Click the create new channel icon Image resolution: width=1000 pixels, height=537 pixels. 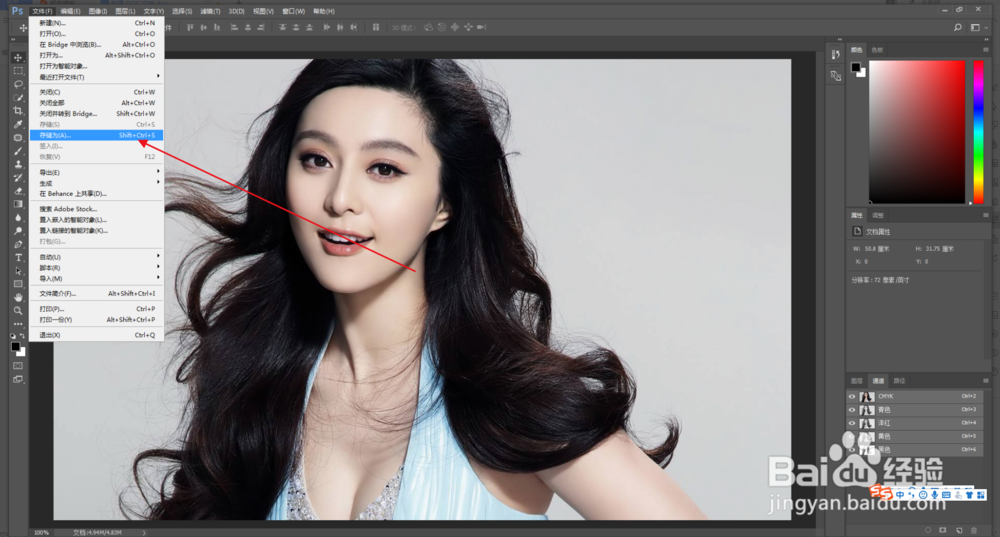point(959,530)
